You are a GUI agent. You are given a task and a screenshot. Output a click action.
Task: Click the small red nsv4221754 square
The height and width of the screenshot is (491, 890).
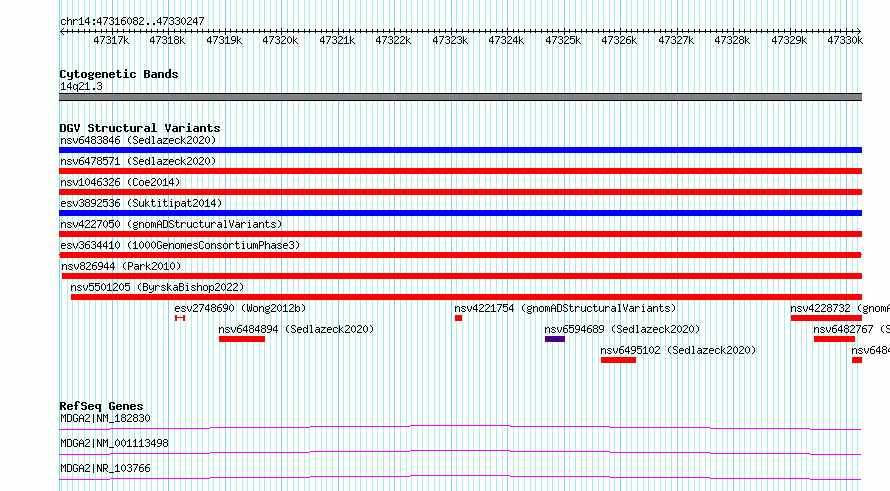[x=458, y=318]
